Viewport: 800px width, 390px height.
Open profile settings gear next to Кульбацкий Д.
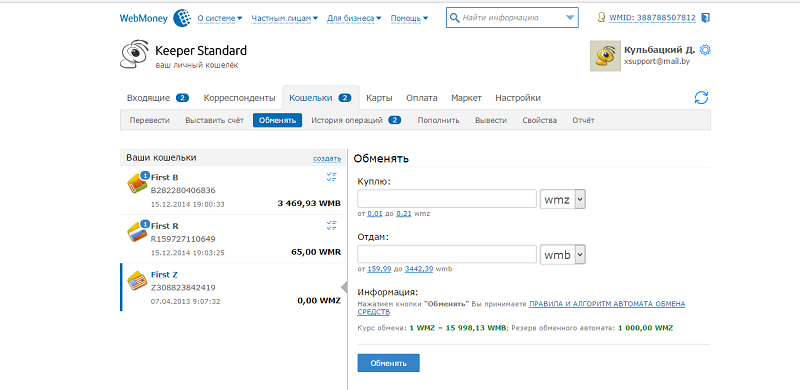(705, 50)
